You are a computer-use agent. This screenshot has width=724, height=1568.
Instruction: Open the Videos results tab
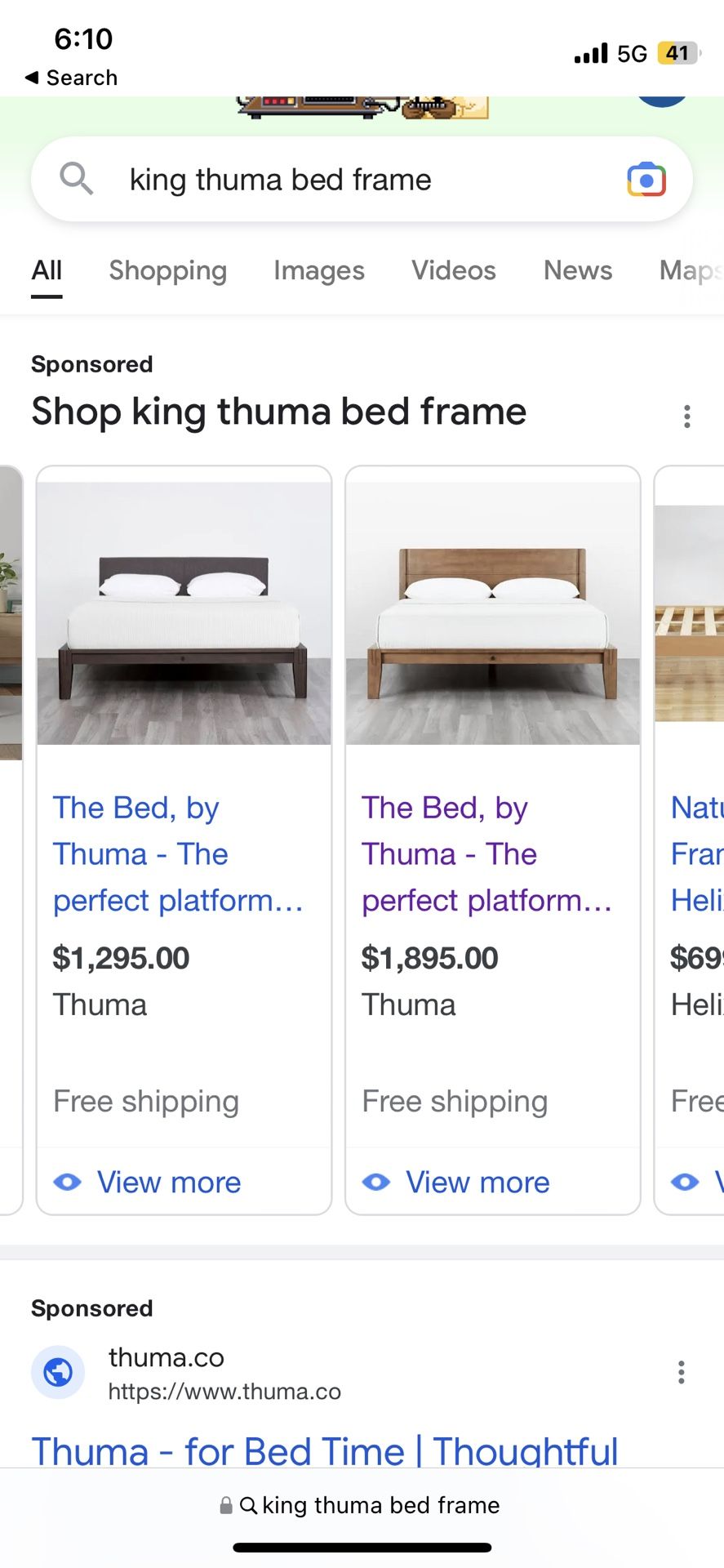(x=454, y=270)
